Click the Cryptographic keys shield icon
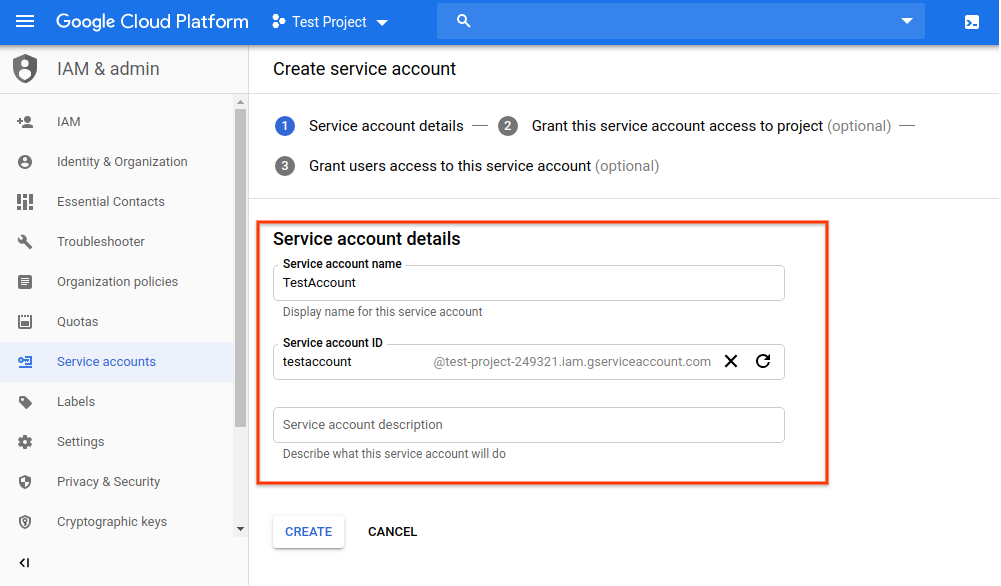Viewport: 1001px width, 586px height. pyautogui.click(x=25, y=522)
